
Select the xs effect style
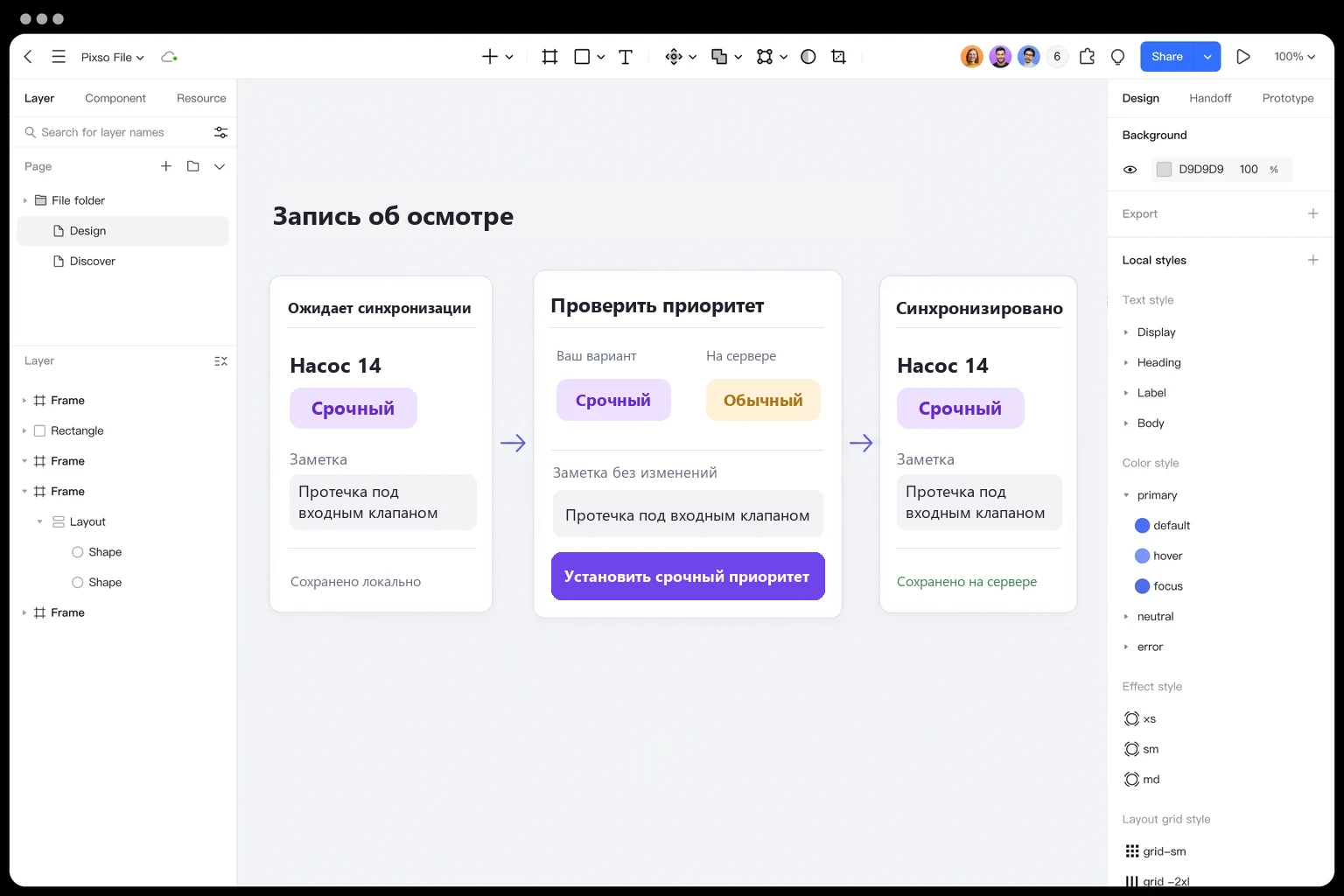pos(1140,719)
